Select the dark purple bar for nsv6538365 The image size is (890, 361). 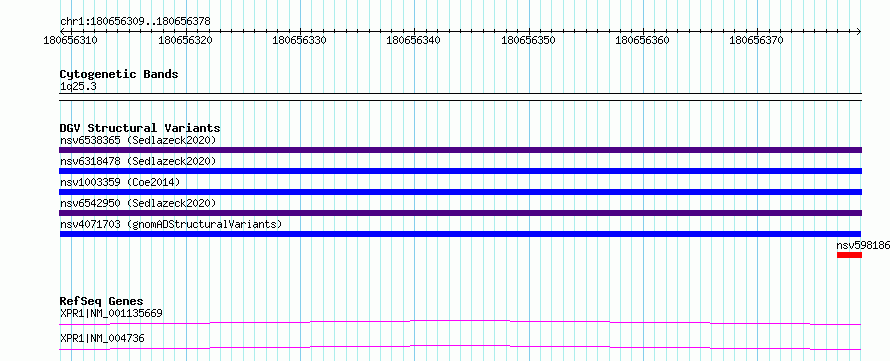460,150
